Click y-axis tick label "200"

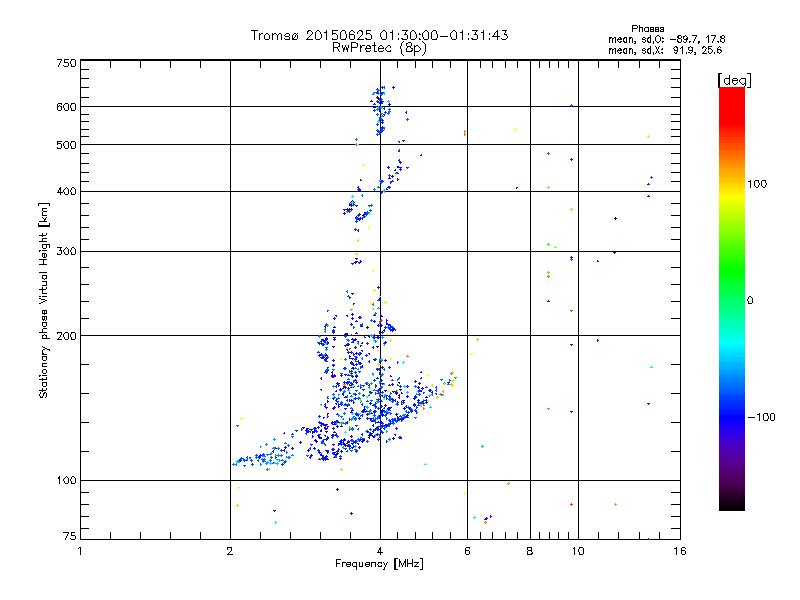[66, 336]
